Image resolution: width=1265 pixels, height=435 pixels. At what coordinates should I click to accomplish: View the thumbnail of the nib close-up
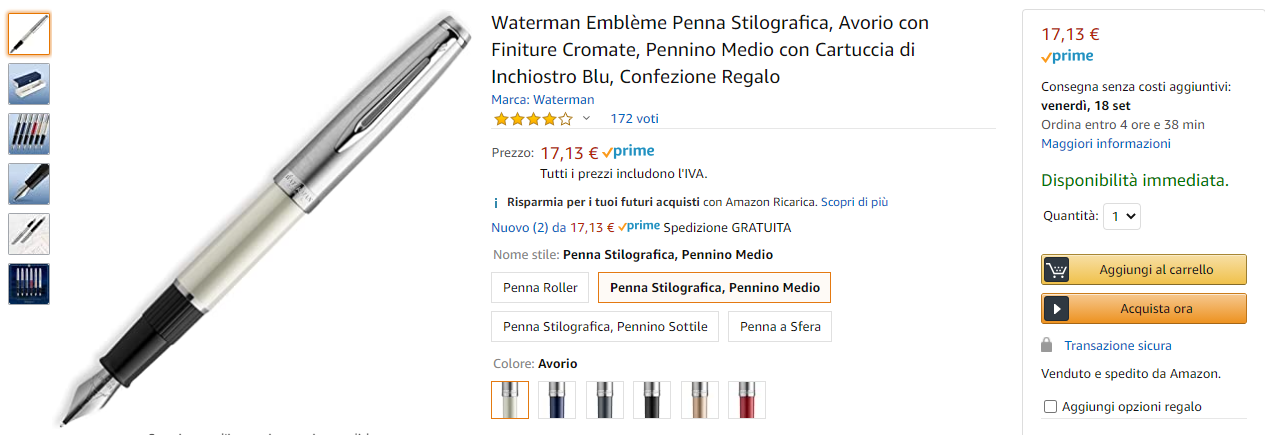(x=29, y=184)
